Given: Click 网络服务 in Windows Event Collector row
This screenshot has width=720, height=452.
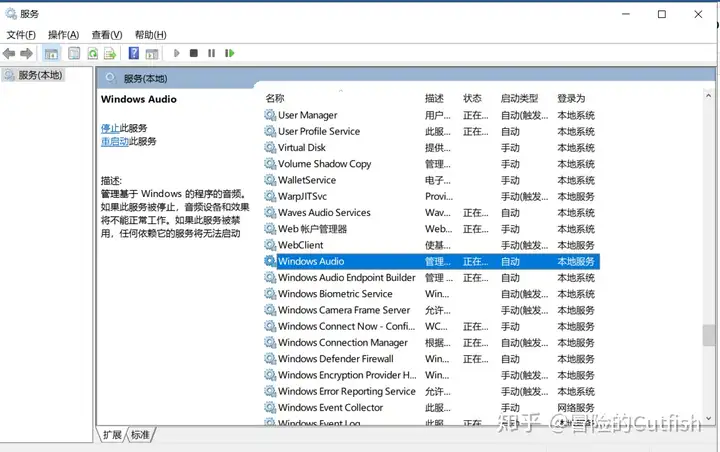Looking at the screenshot, I should tap(576, 407).
